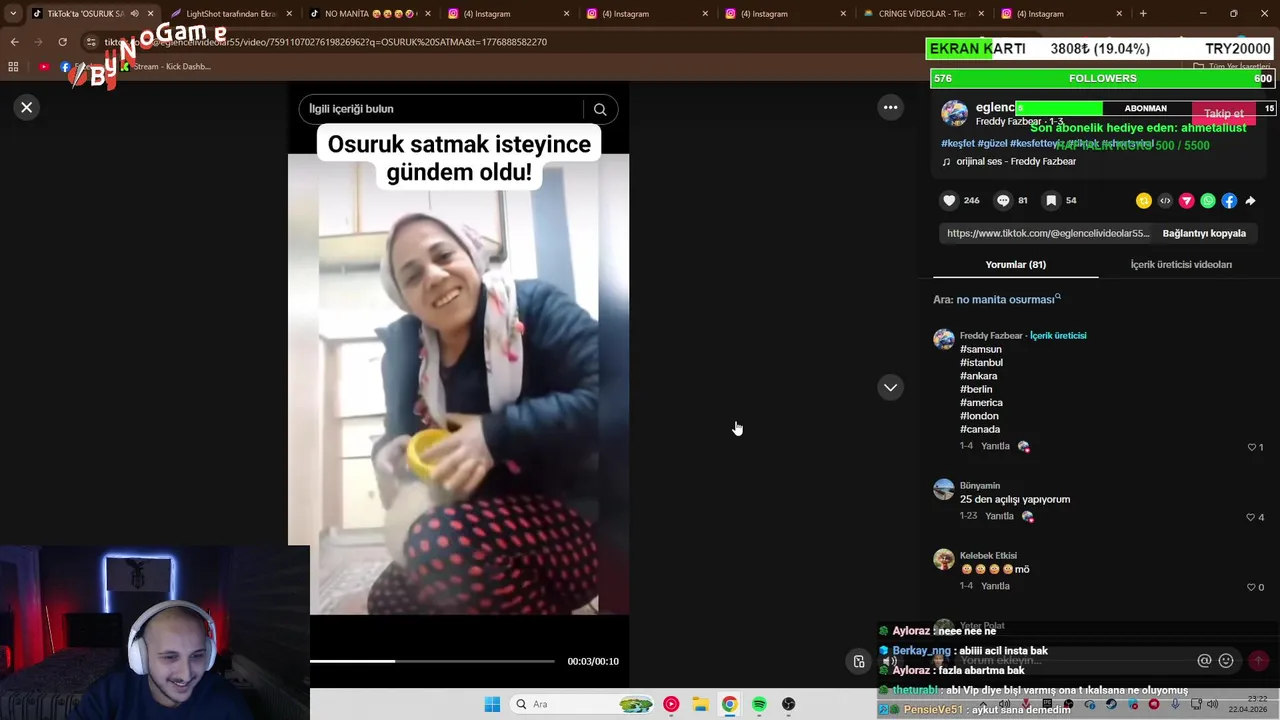
Task: Post the comment with red arrow button
Action: pos(1259,661)
